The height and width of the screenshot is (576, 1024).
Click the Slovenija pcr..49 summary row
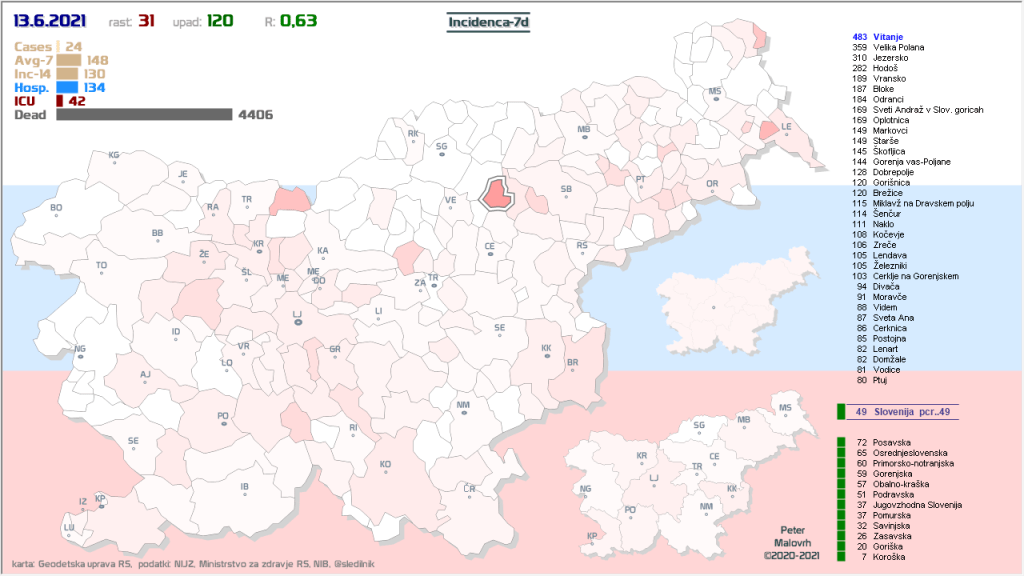point(895,411)
